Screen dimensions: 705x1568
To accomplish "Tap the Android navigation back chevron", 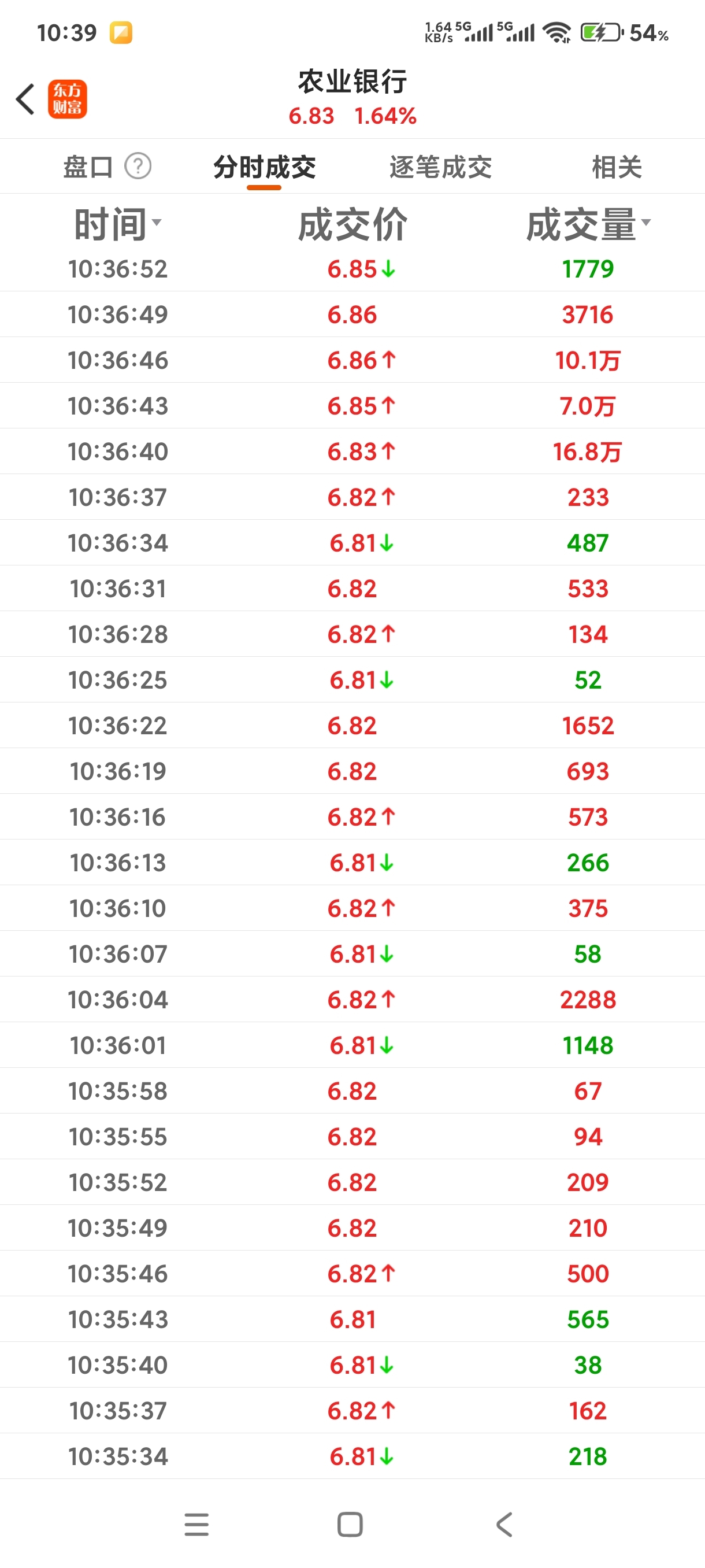I will point(504,1524).
